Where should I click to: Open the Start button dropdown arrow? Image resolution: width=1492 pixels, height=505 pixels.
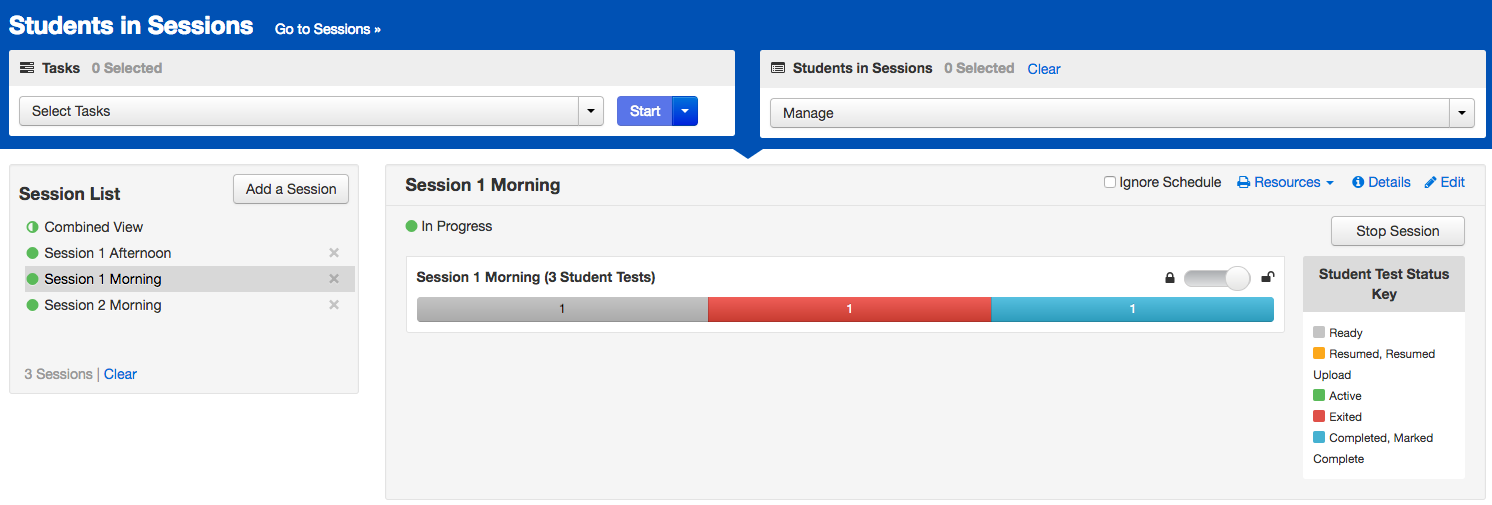pyautogui.click(x=685, y=111)
